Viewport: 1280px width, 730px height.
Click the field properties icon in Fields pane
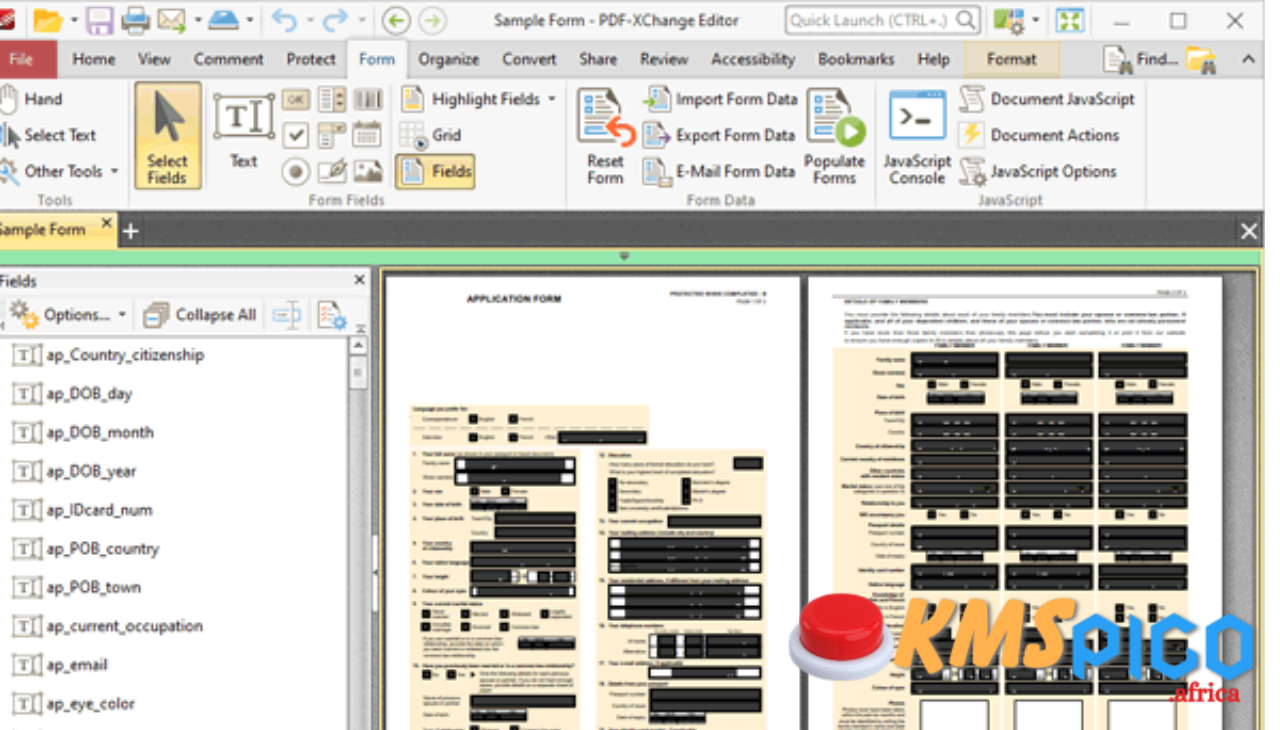[332, 315]
